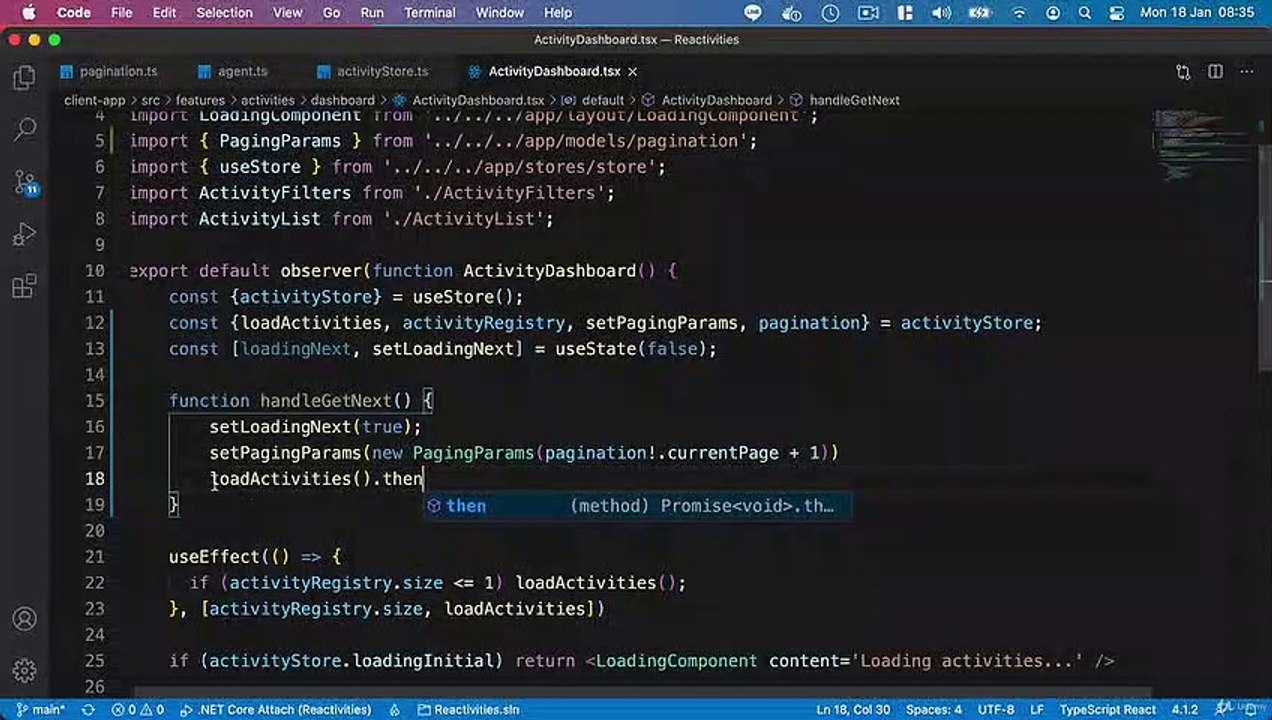The width and height of the screenshot is (1272, 720).
Task: Click line number 21 in the gutter
Action: coord(95,557)
